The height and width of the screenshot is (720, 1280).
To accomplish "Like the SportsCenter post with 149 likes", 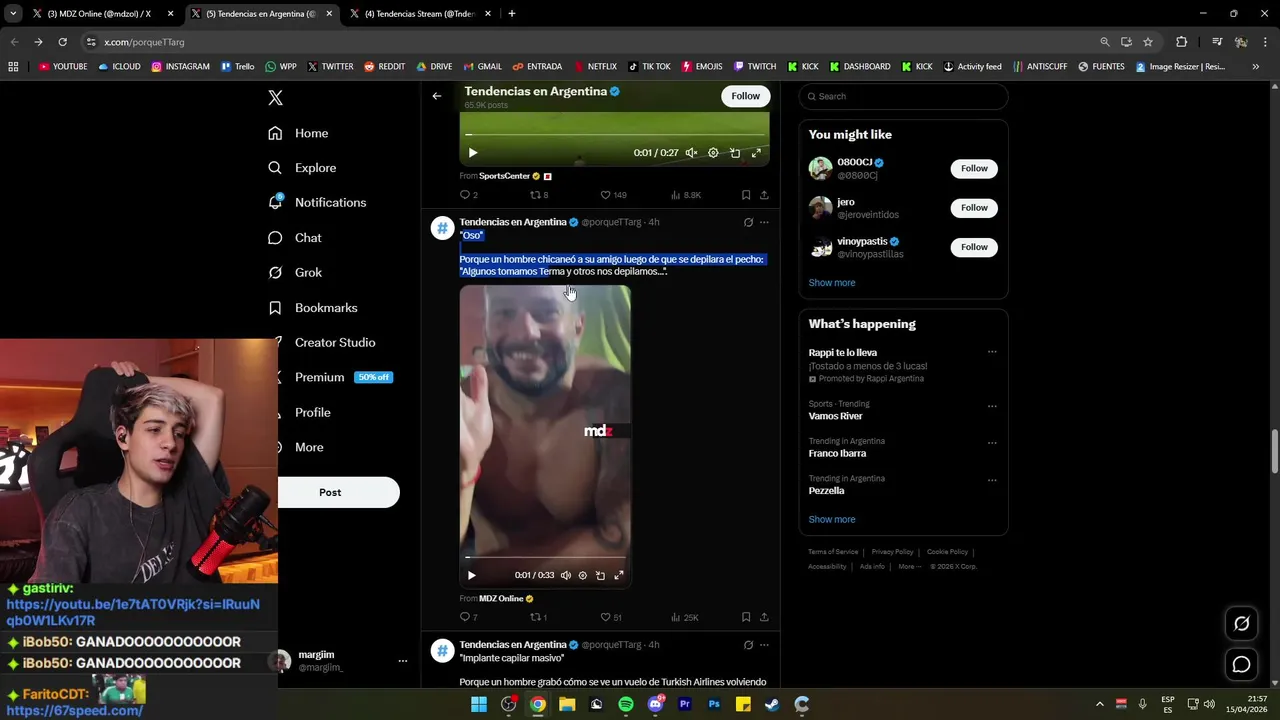I will [x=605, y=195].
